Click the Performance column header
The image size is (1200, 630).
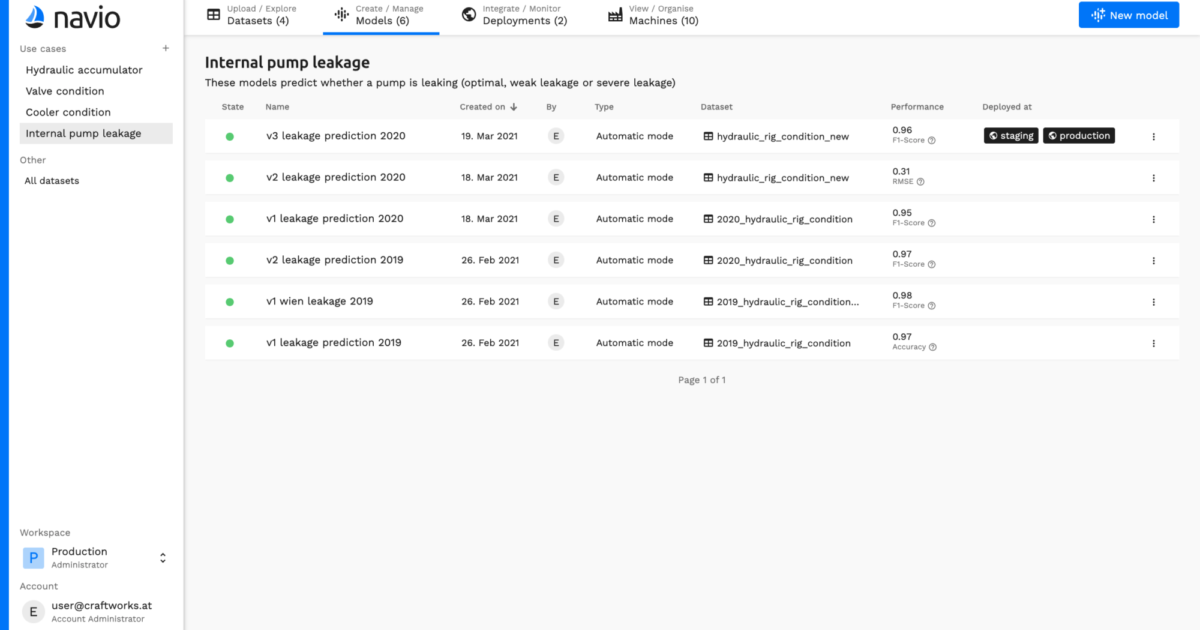tap(917, 107)
